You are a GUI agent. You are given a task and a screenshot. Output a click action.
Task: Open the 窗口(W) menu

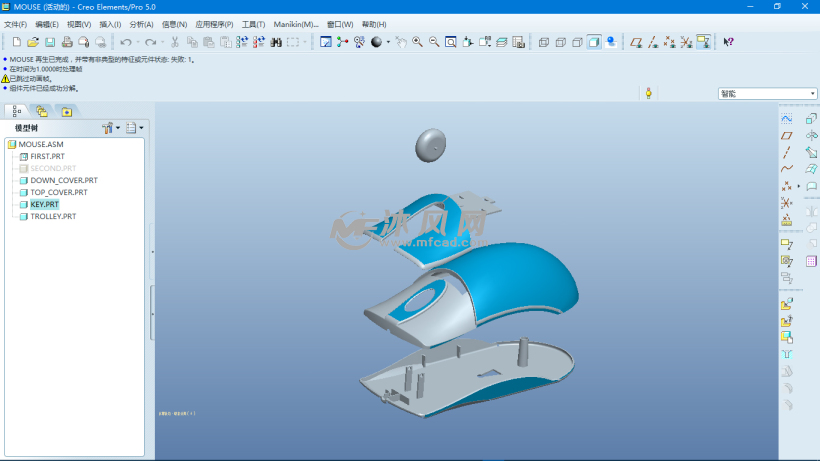tap(340, 25)
